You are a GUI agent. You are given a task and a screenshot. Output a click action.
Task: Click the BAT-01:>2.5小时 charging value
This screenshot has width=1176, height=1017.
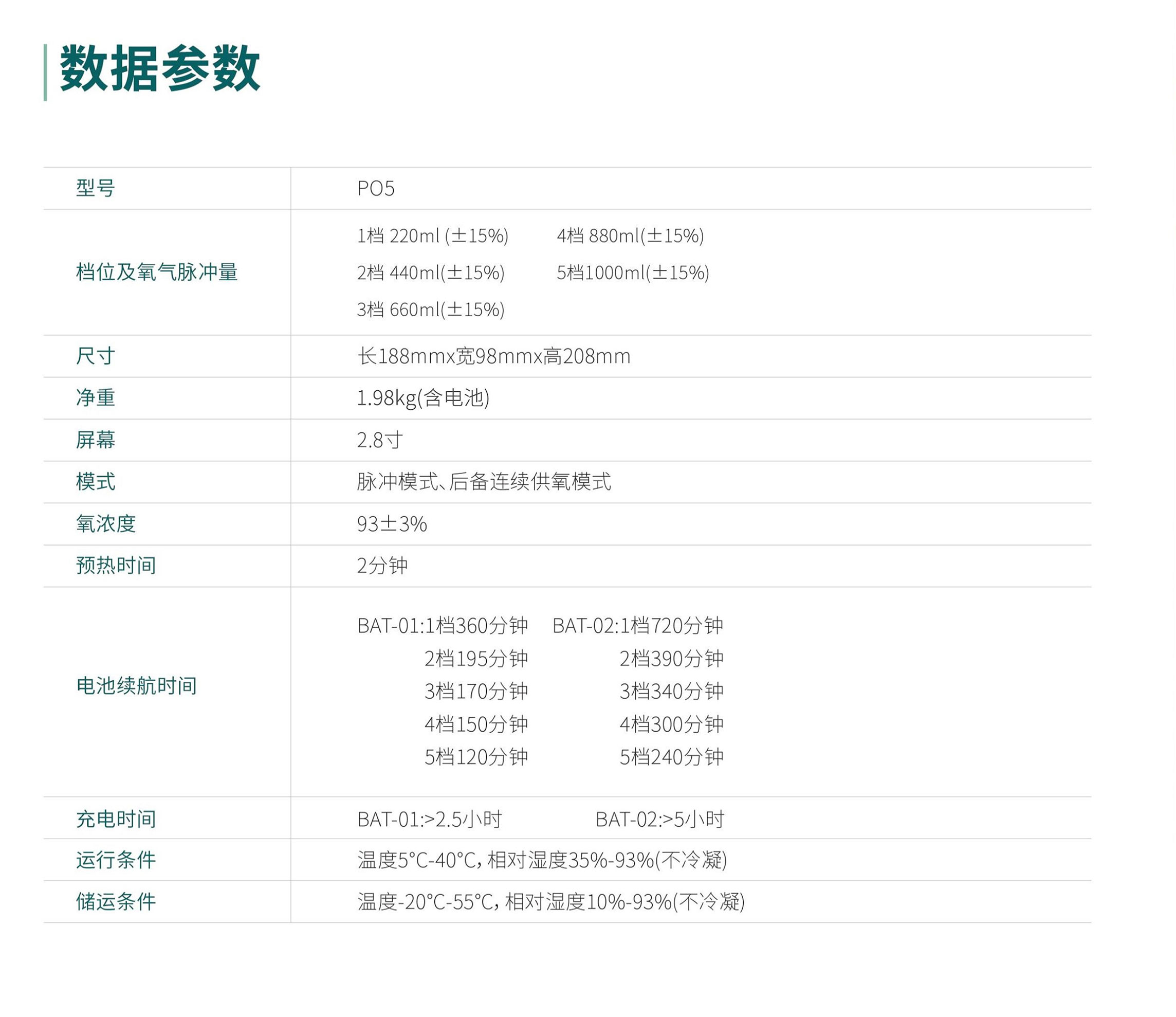(x=430, y=820)
